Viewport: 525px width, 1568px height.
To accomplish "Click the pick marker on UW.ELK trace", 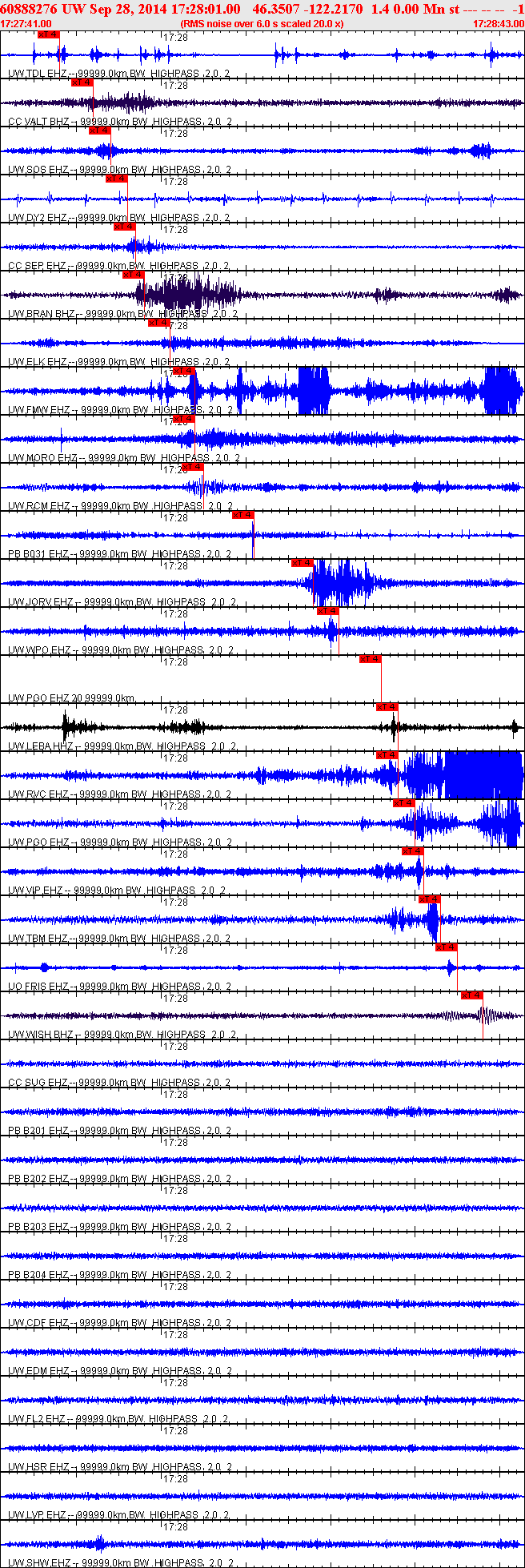I will point(158,323).
